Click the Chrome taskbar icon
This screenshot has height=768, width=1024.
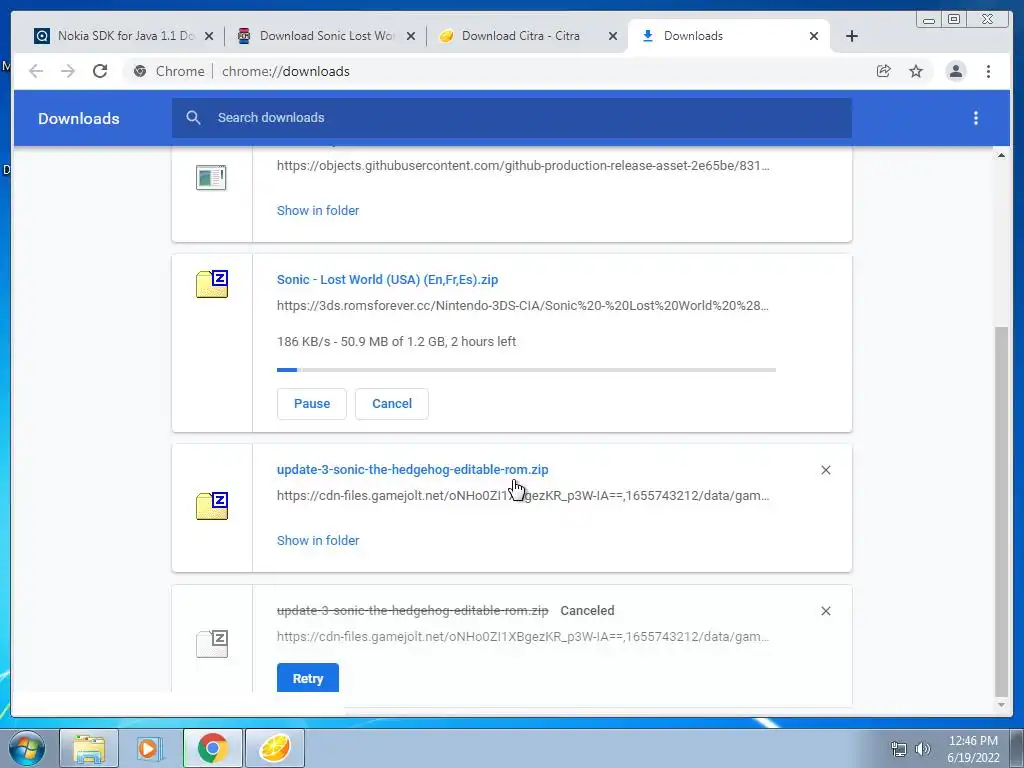tap(212, 748)
